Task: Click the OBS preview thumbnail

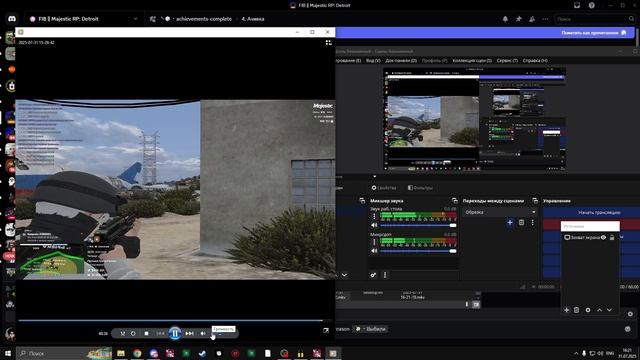Action: pos(475,119)
